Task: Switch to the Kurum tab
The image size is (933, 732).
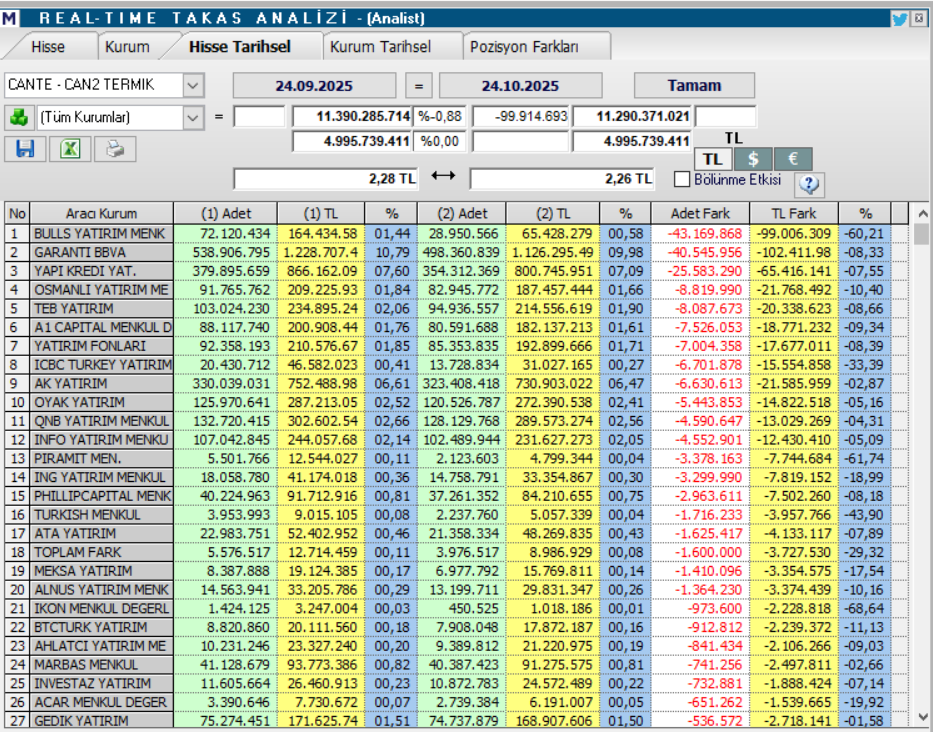Action: click(127, 46)
